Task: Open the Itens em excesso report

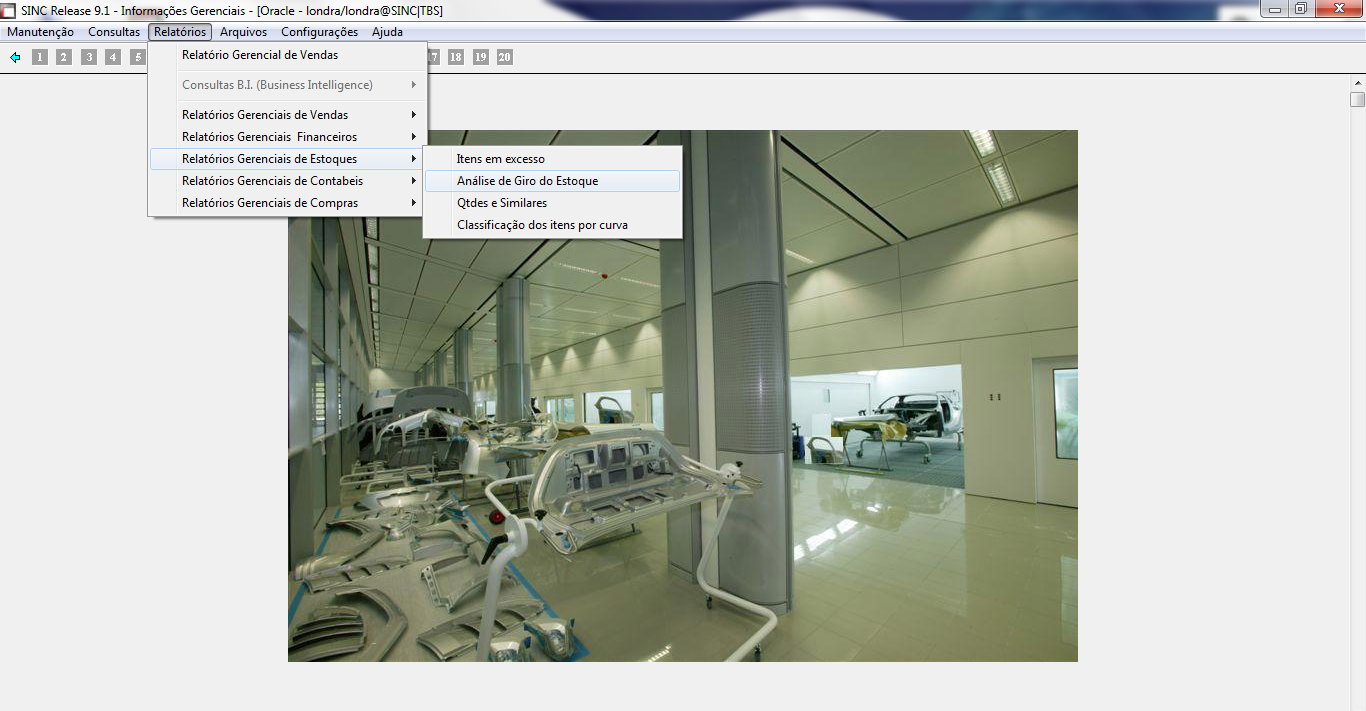Action: point(553,159)
